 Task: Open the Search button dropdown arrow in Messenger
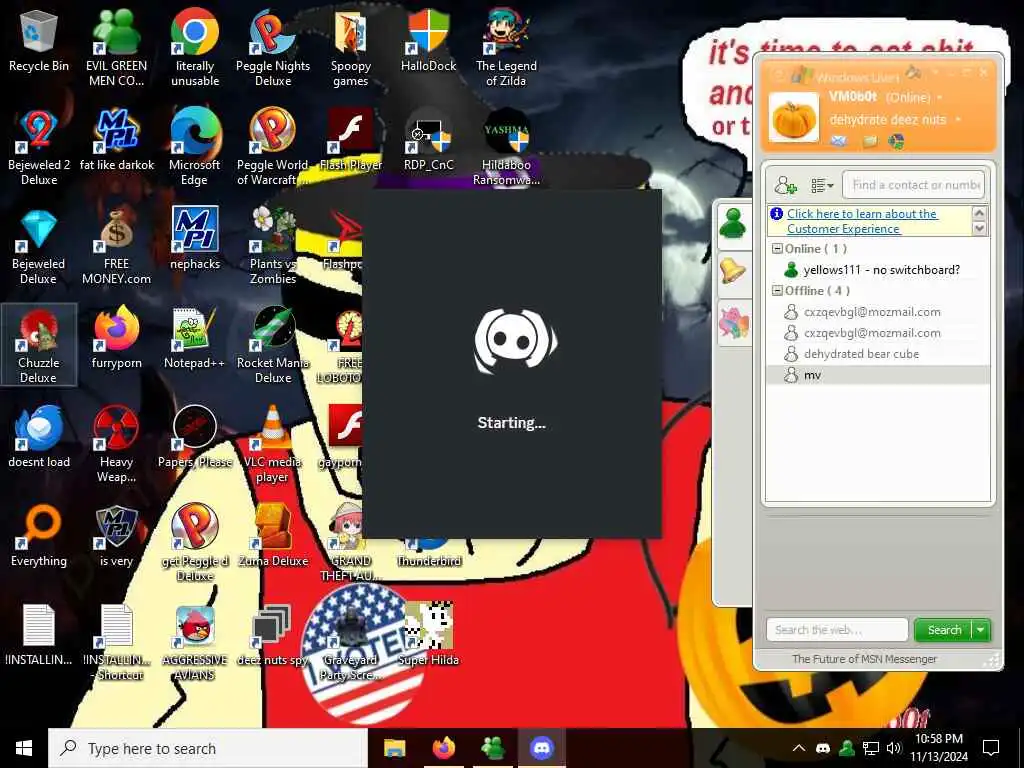981,630
